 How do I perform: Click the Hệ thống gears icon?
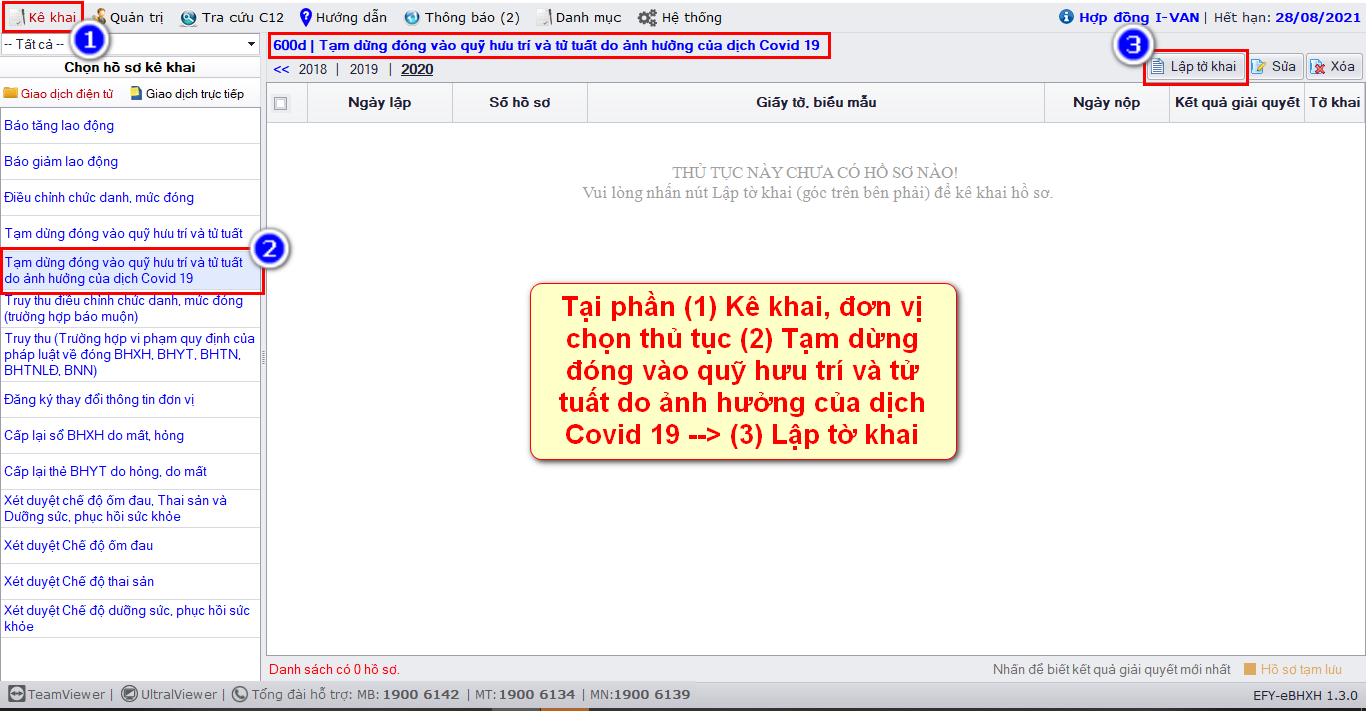[x=647, y=17]
